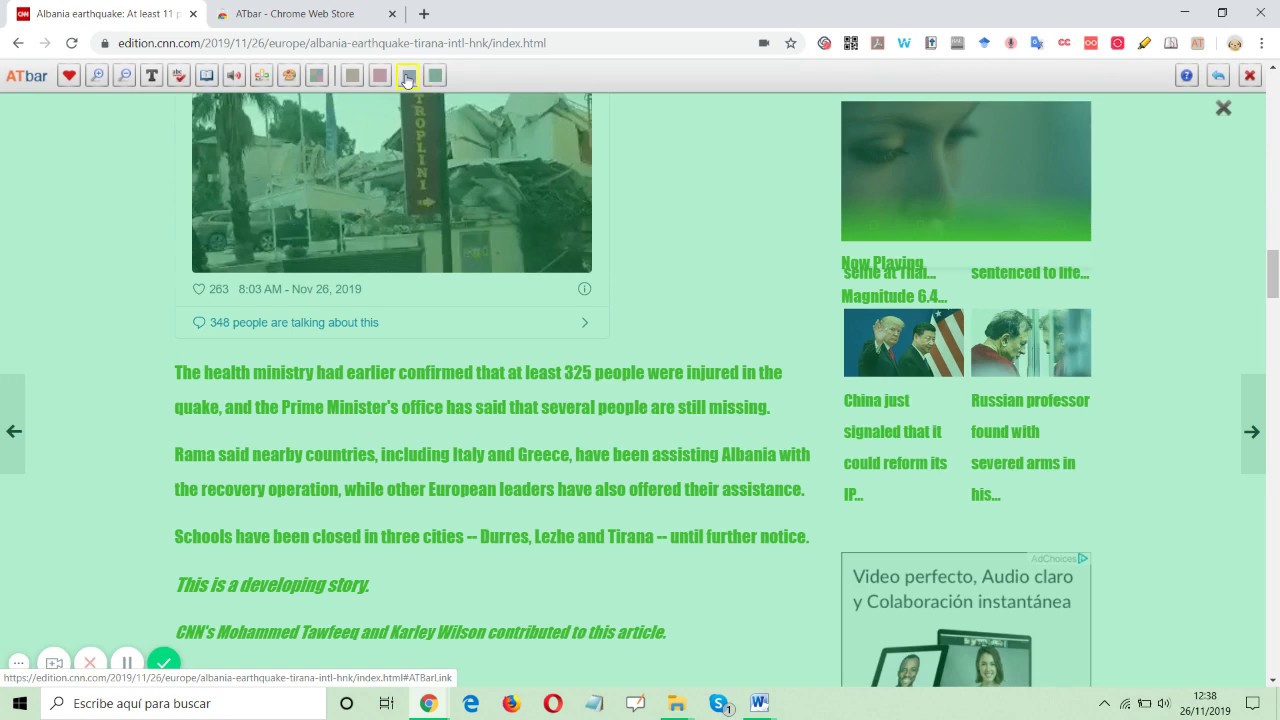The width and height of the screenshot is (1280, 720).
Task: Reload the current page
Action: pos(72,43)
